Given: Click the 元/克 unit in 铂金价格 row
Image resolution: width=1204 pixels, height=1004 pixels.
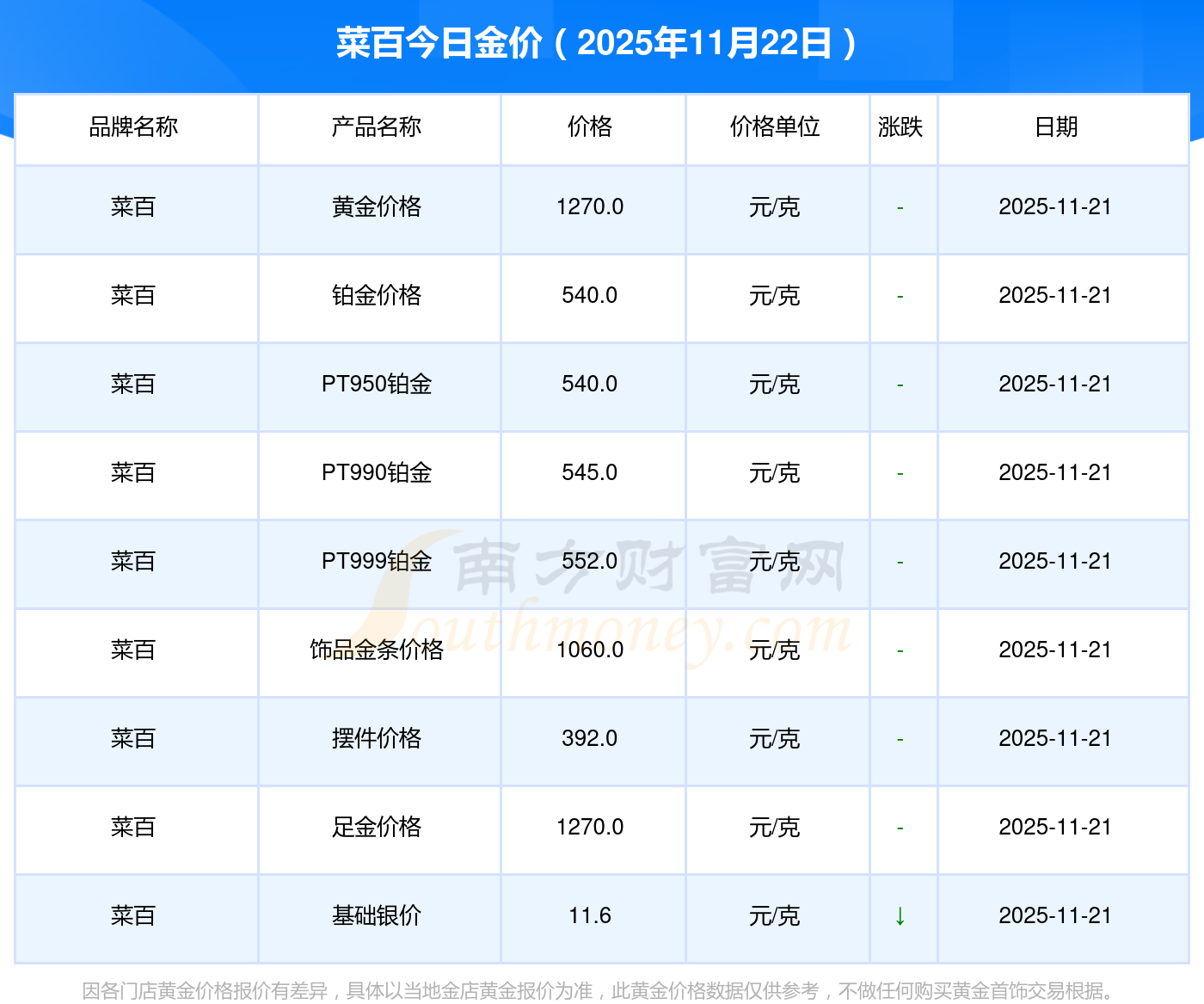Looking at the screenshot, I should 775,295.
